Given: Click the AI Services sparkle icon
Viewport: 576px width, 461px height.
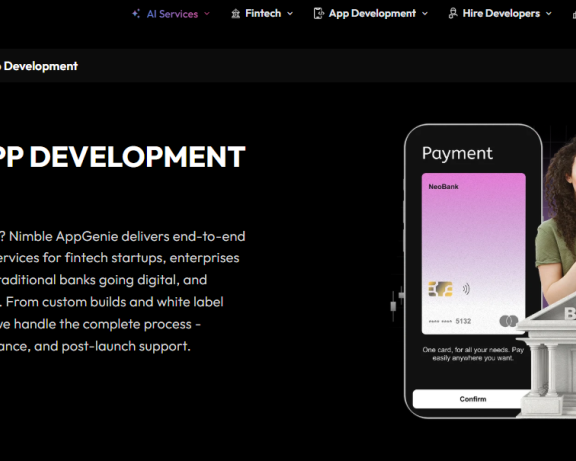Looking at the screenshot, I should tap(136, 14).
